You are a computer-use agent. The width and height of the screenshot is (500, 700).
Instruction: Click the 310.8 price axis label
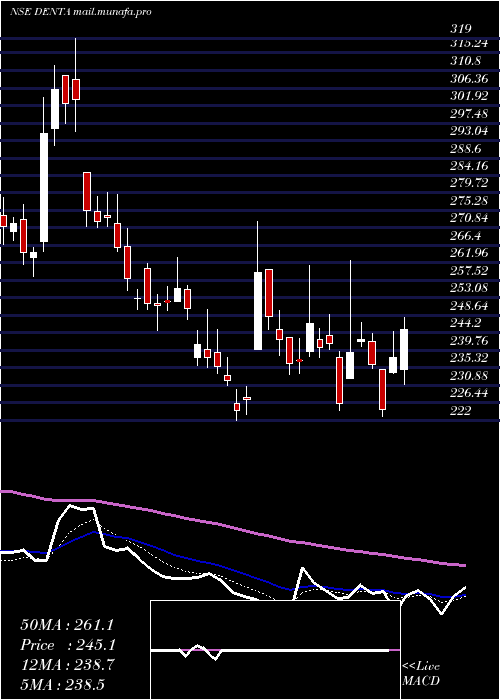[x=465, y=61]
